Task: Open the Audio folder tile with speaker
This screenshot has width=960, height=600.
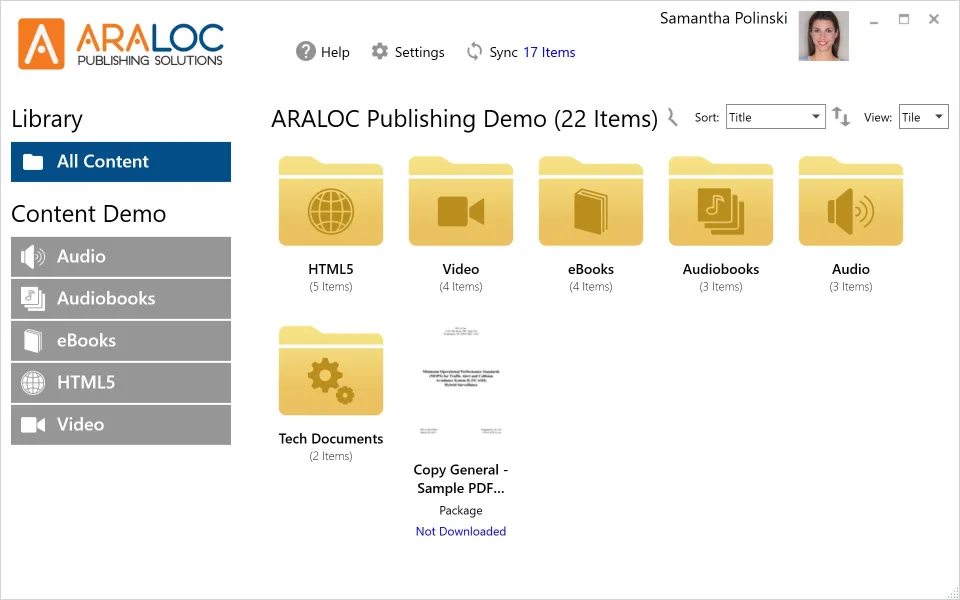Action: pos(850,201)
